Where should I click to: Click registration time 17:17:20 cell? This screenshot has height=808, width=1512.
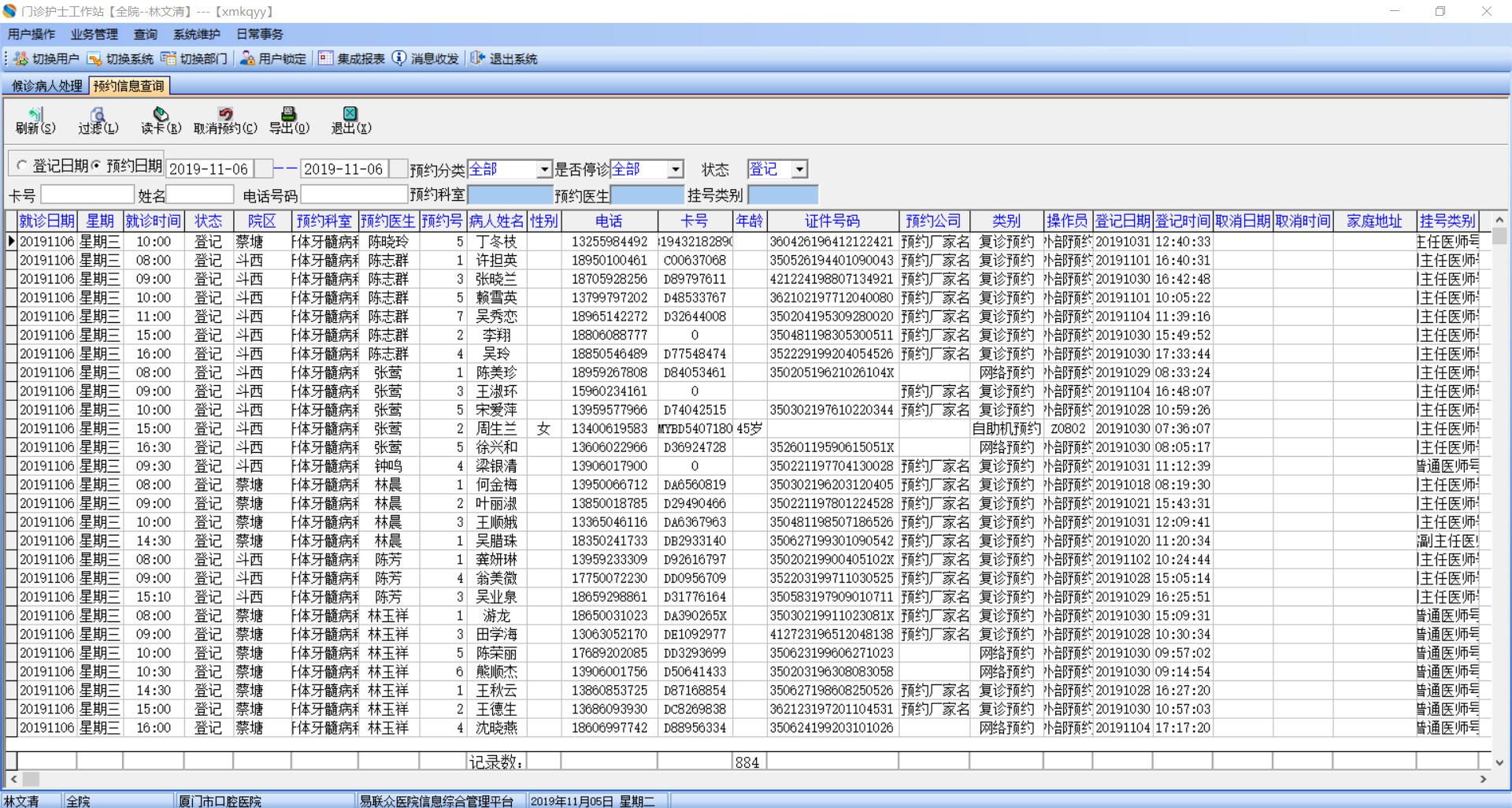1183,728
